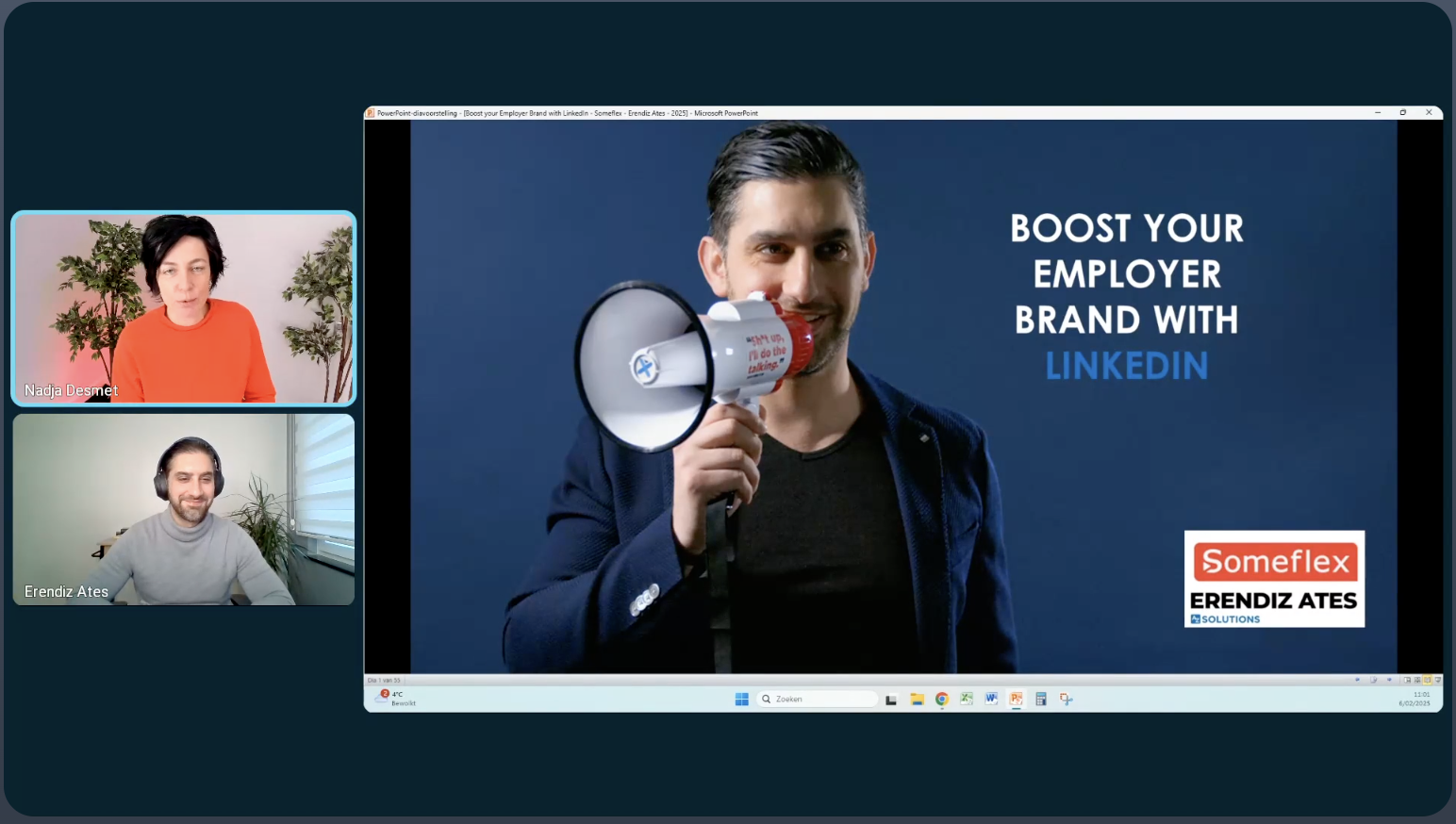Open Word from the taskbar
Screen dimensions: 1456x824
(x=991, y=699)
